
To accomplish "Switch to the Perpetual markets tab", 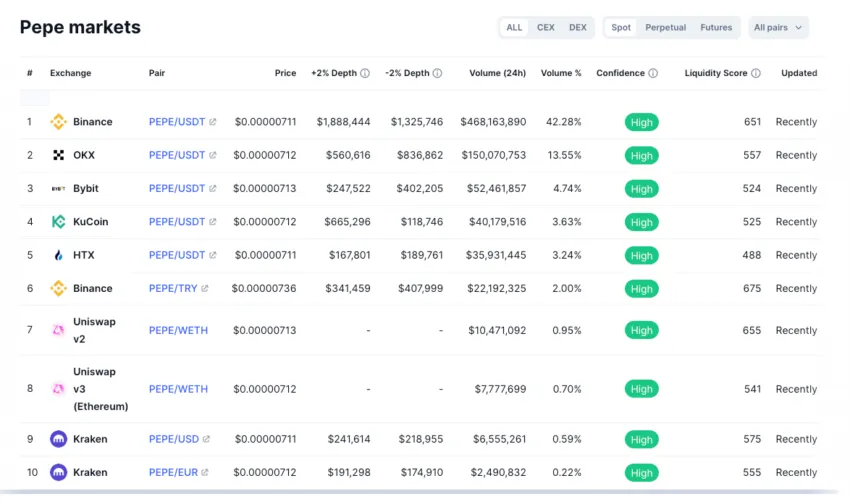I will pos(665,28).
